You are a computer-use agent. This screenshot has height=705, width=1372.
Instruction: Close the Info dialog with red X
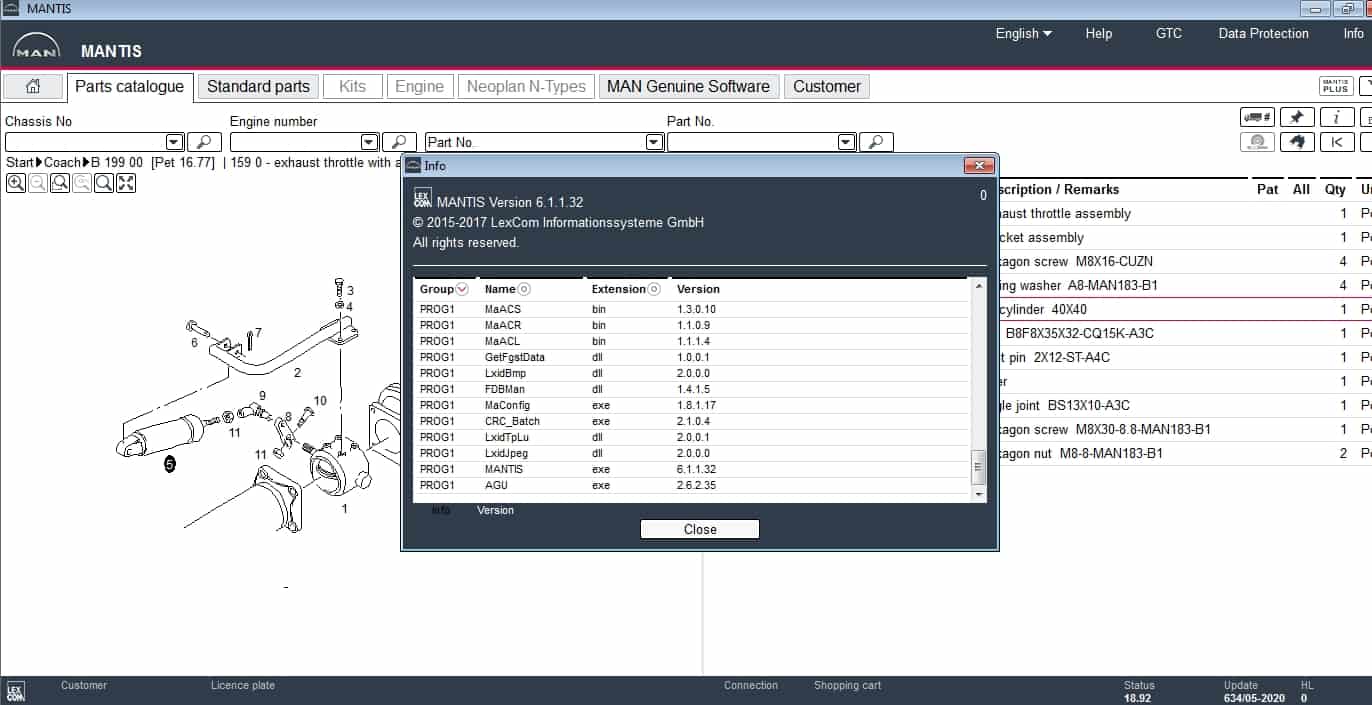click(x=978, y=165)
